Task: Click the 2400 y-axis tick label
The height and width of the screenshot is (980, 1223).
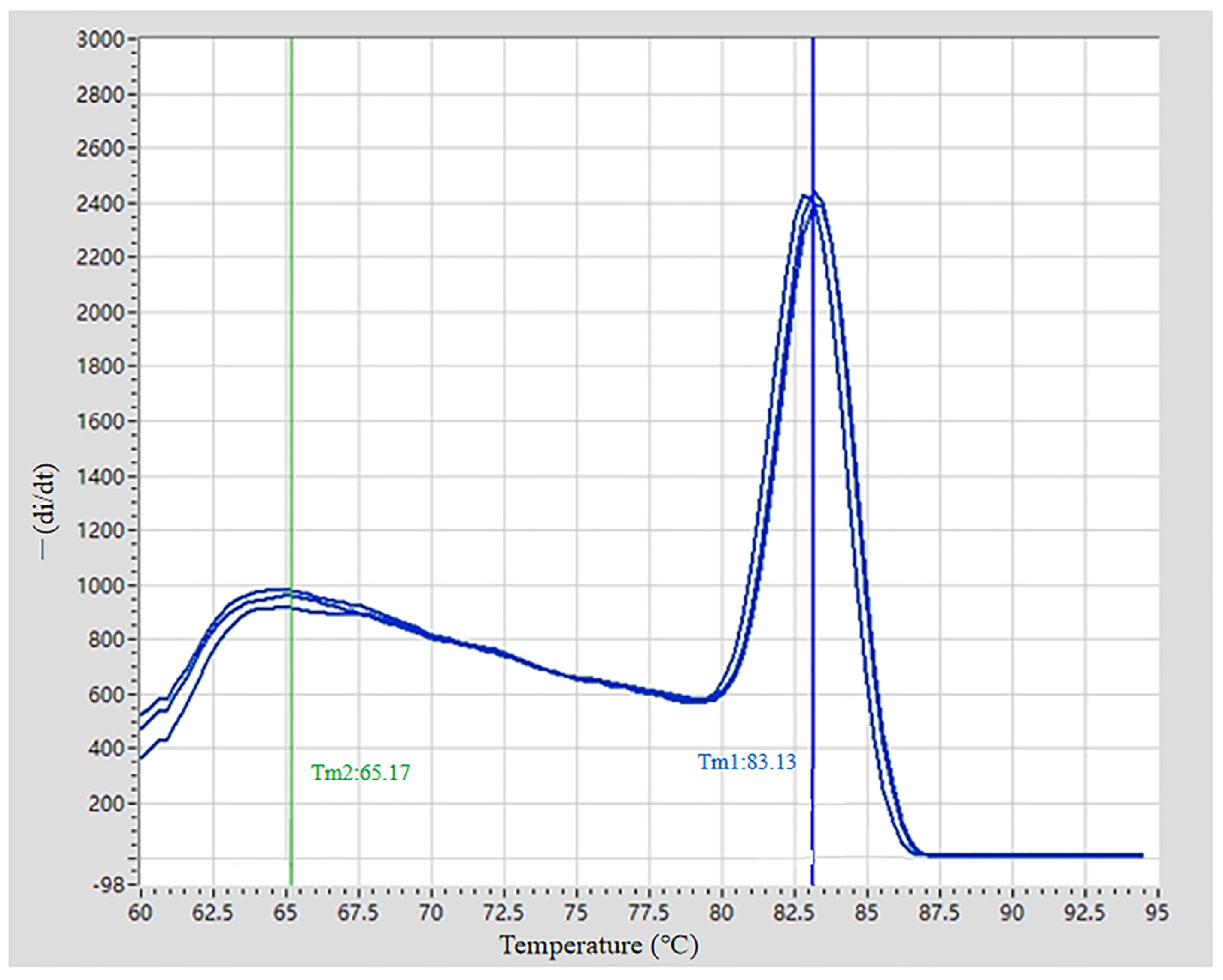Action: tap(100, 204)
